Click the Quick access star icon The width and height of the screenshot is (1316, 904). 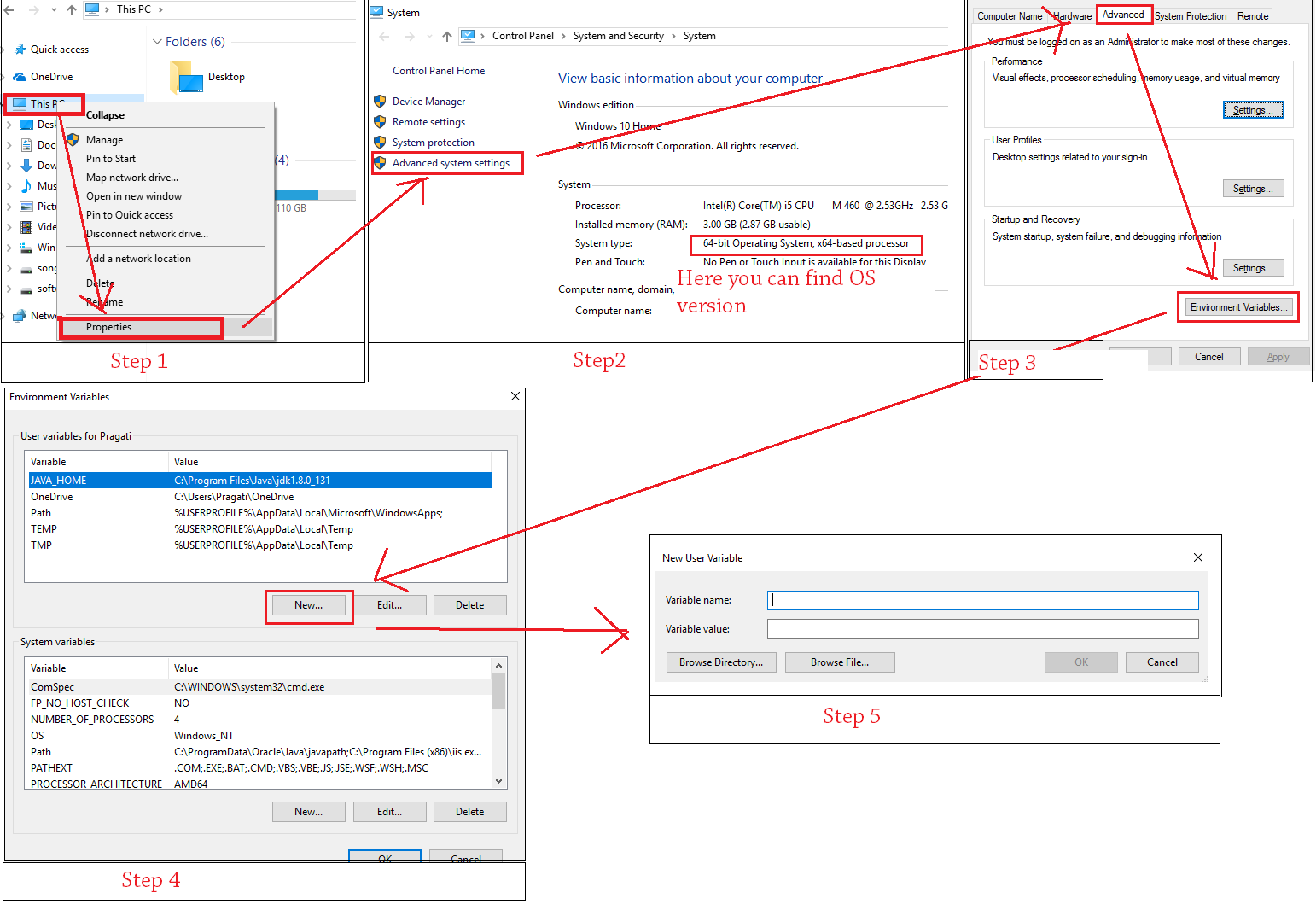pyautogui.click(x=20, y=50)
